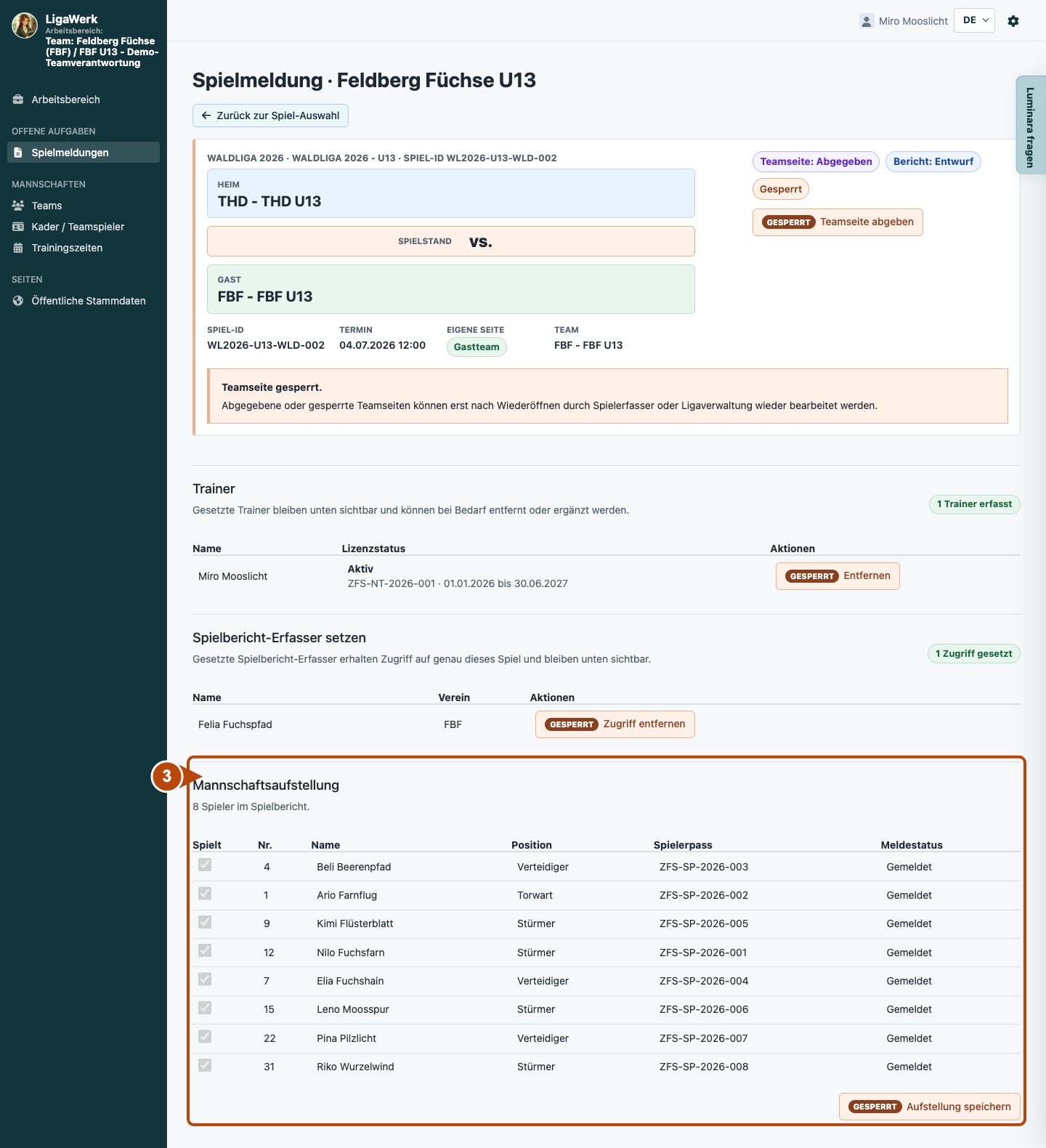Select Spielmeldungen in the sidebar
The width and height of the screenshot is (1046, 1148).
tap(84, 153)
